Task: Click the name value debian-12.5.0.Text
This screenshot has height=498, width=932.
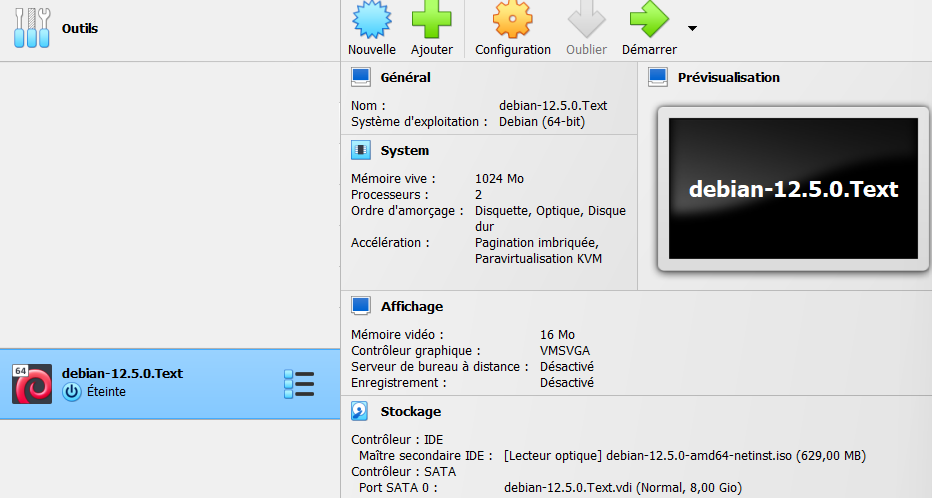Action: point(553,106)
